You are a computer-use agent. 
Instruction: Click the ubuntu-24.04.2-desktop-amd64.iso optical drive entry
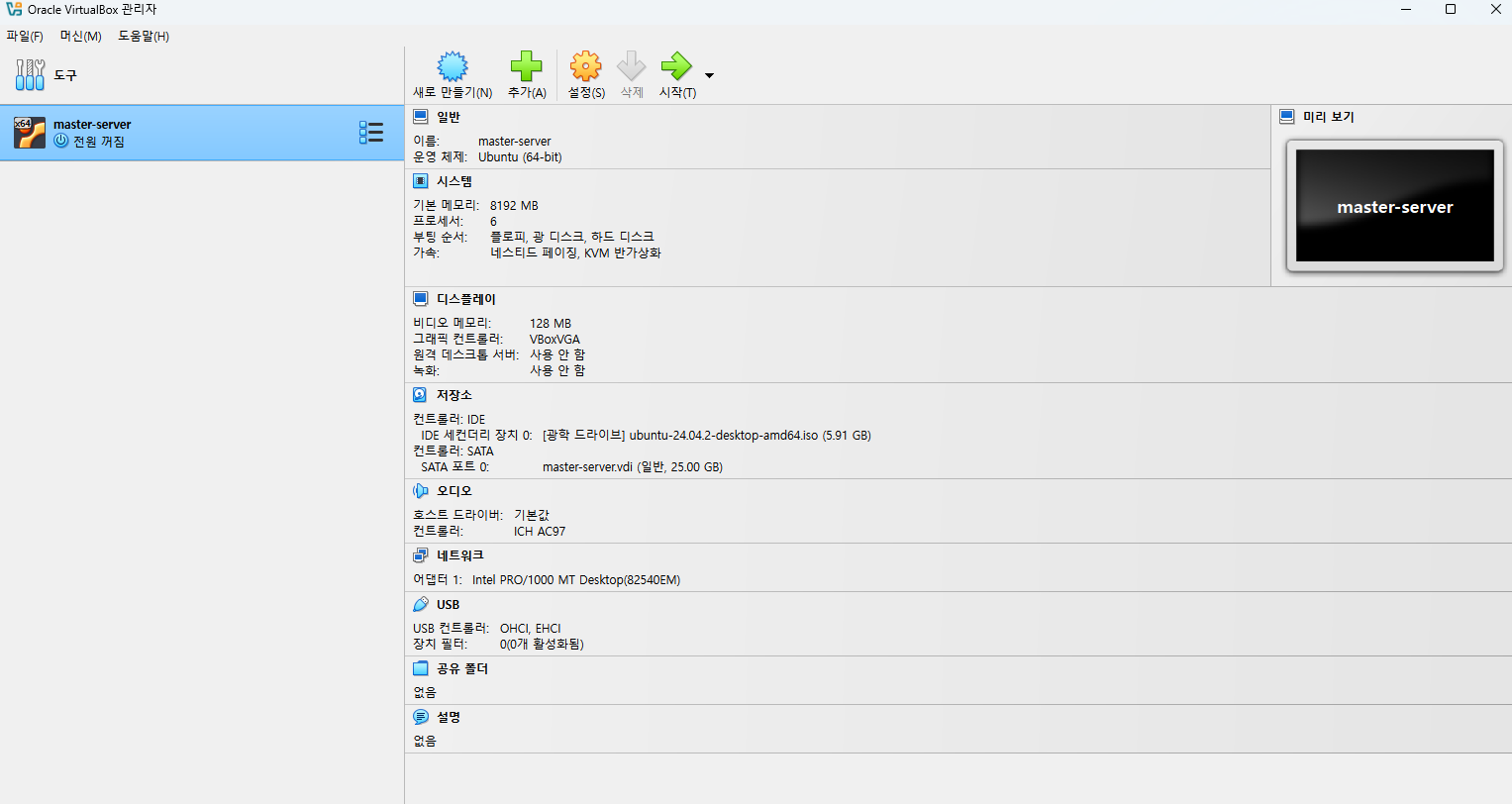tap(707, 436)
